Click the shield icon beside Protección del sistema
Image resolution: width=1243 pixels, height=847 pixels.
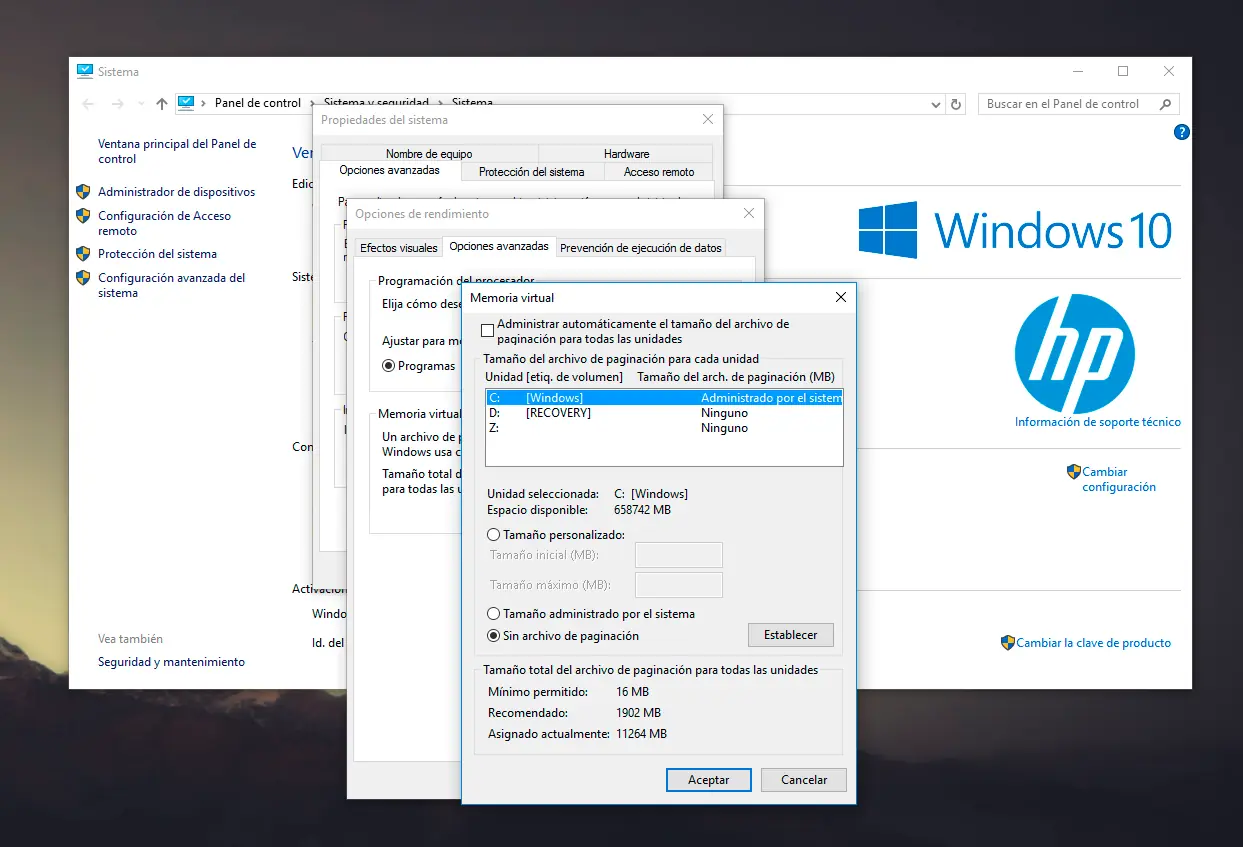tap(83, 254)
